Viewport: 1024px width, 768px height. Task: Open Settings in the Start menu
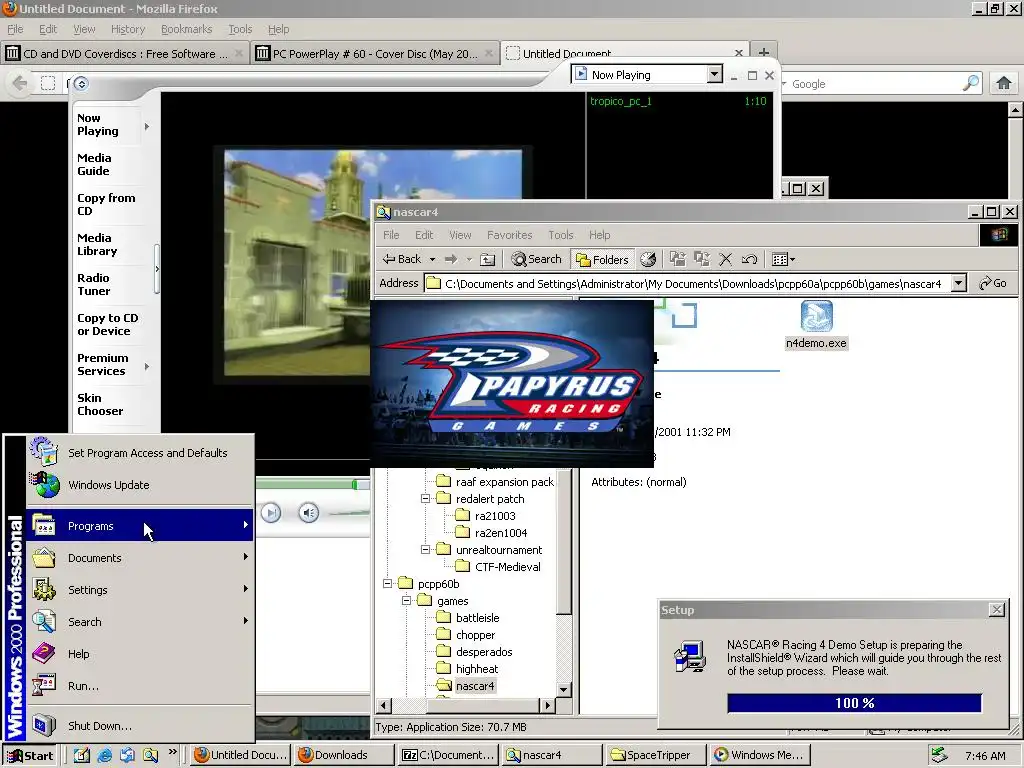pos(140,589)
